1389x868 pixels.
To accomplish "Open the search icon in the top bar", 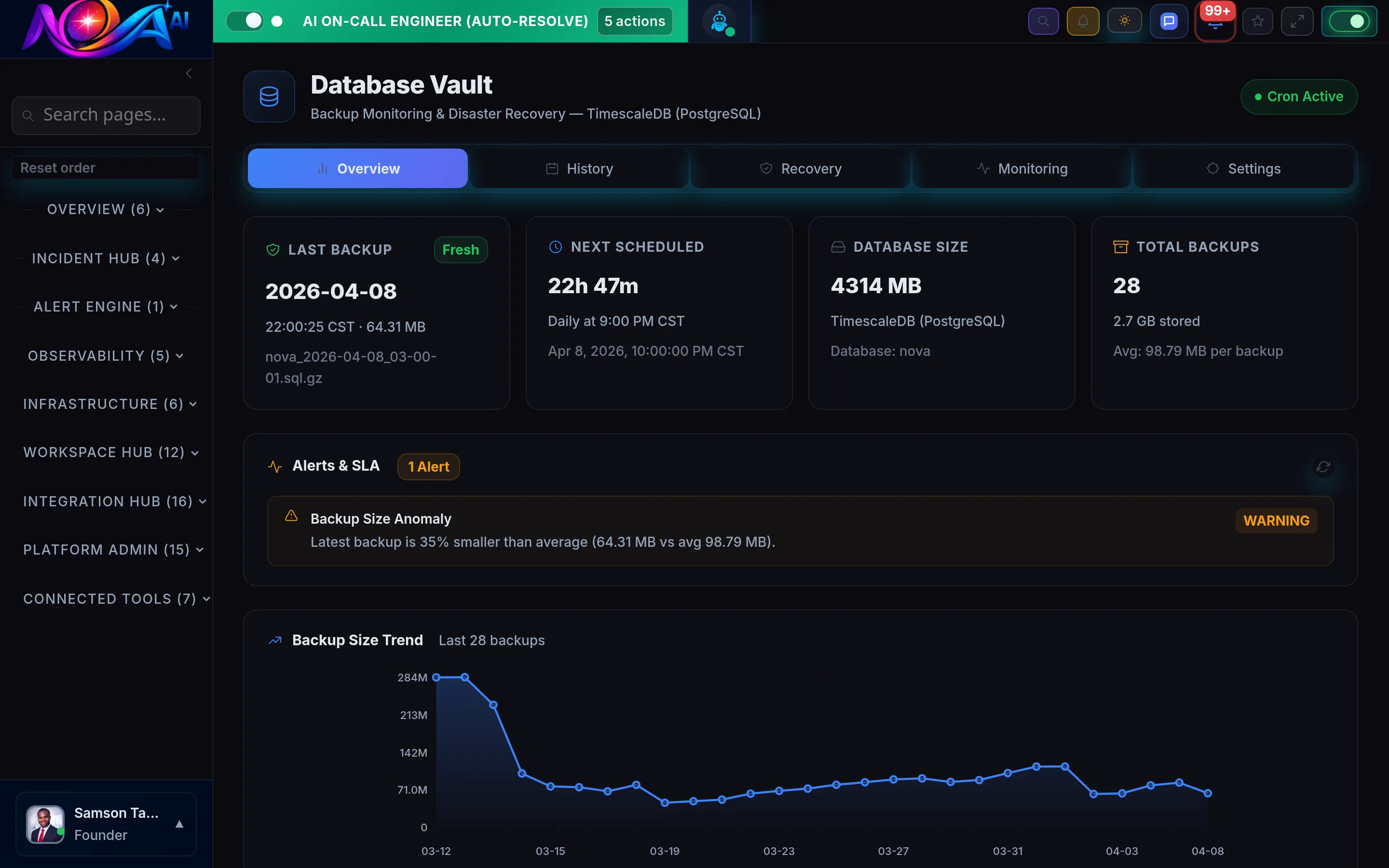I will (1044, 21).
